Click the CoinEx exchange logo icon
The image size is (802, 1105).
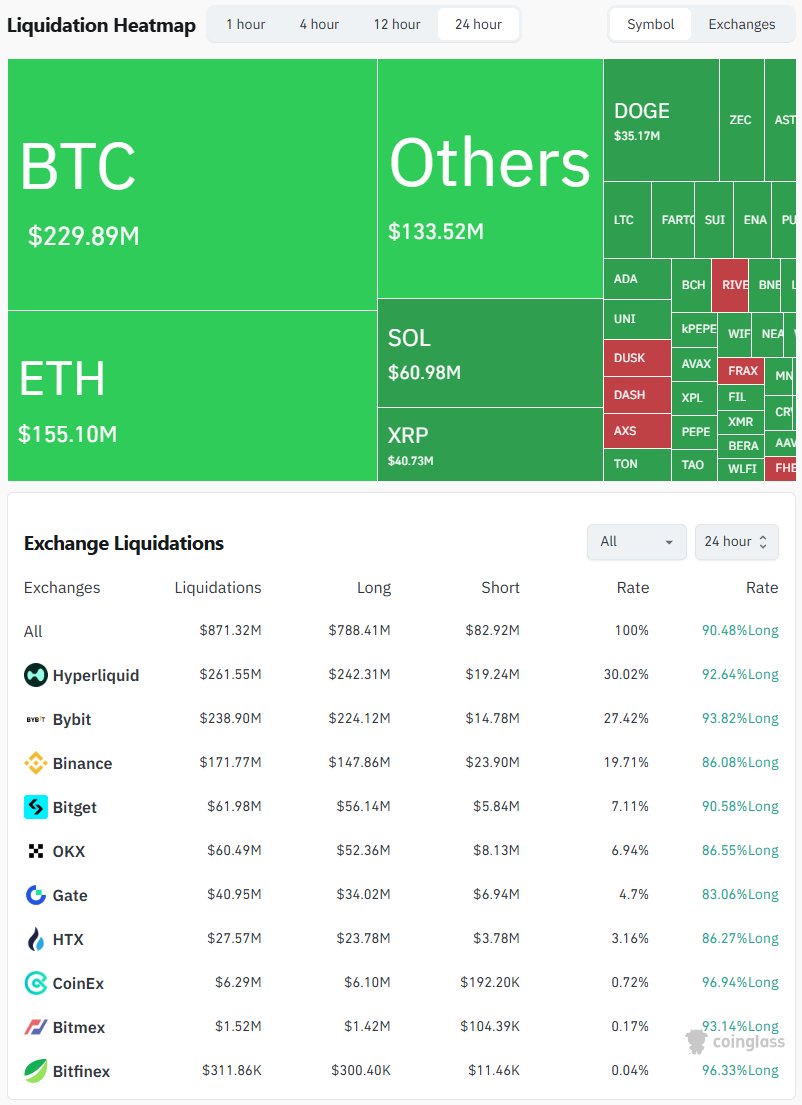coord(36,983)
